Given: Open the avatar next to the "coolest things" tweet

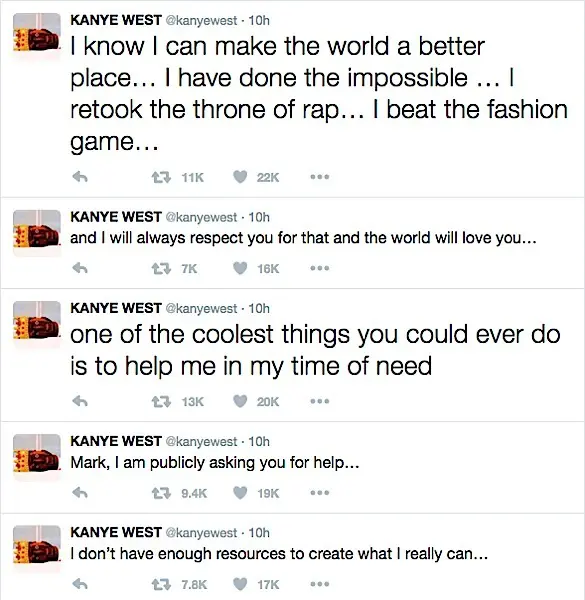Looking at the screenshot, I should click(37, 324).
